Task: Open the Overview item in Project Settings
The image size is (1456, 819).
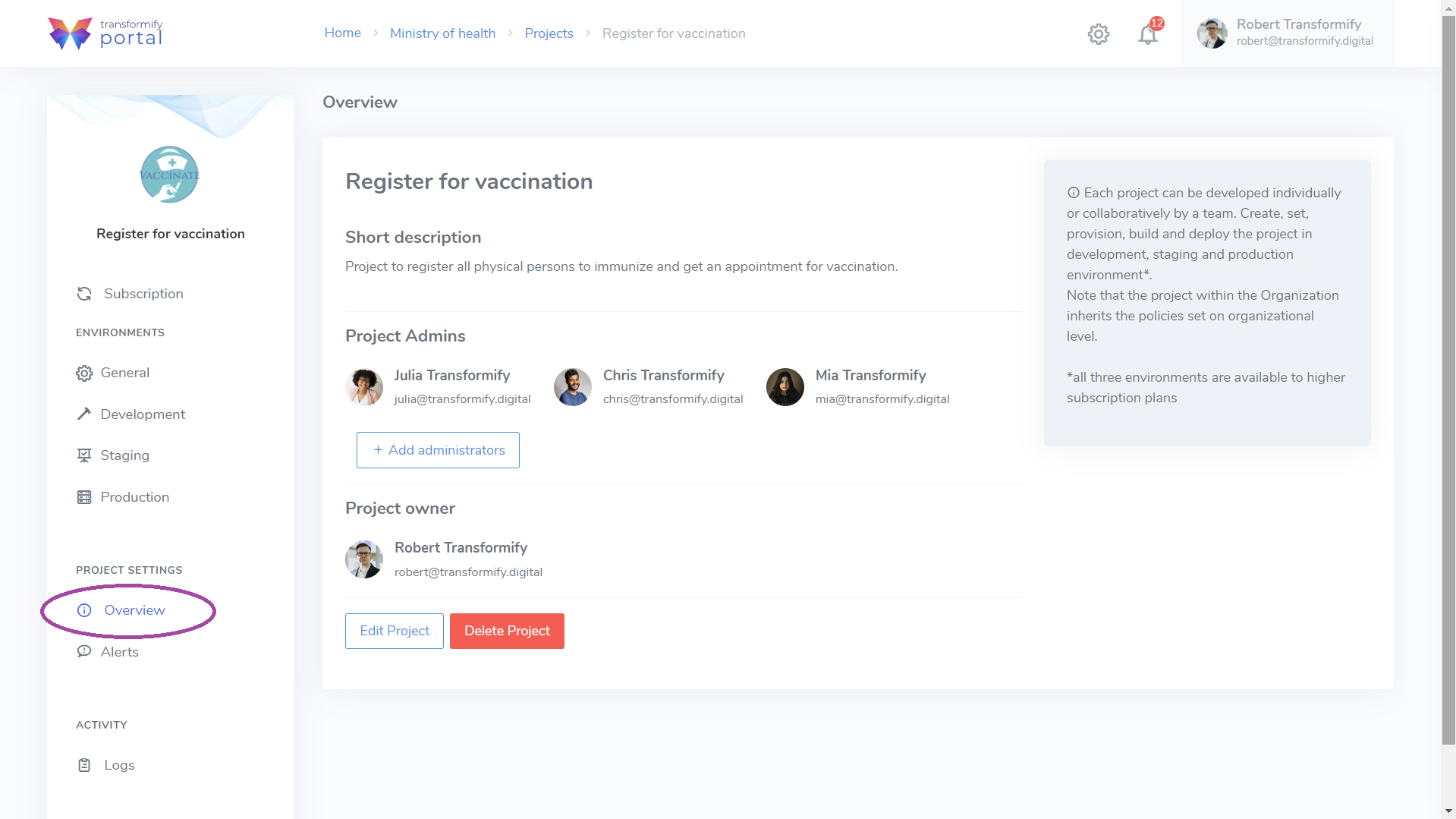Action: pyautogui.click(x=134, y=610)
